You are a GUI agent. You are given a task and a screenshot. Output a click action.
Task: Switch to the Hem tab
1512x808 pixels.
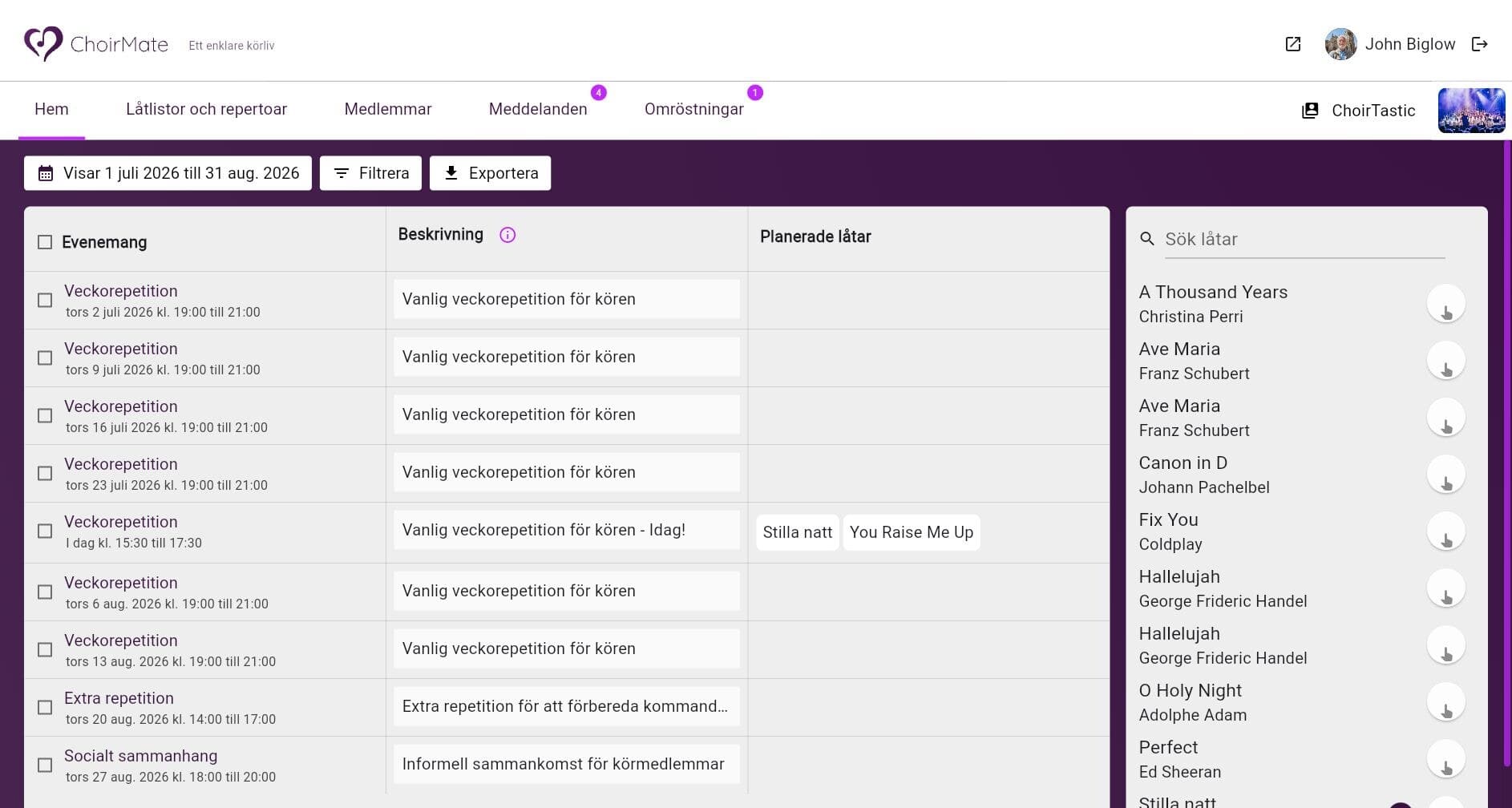(51, 109)
